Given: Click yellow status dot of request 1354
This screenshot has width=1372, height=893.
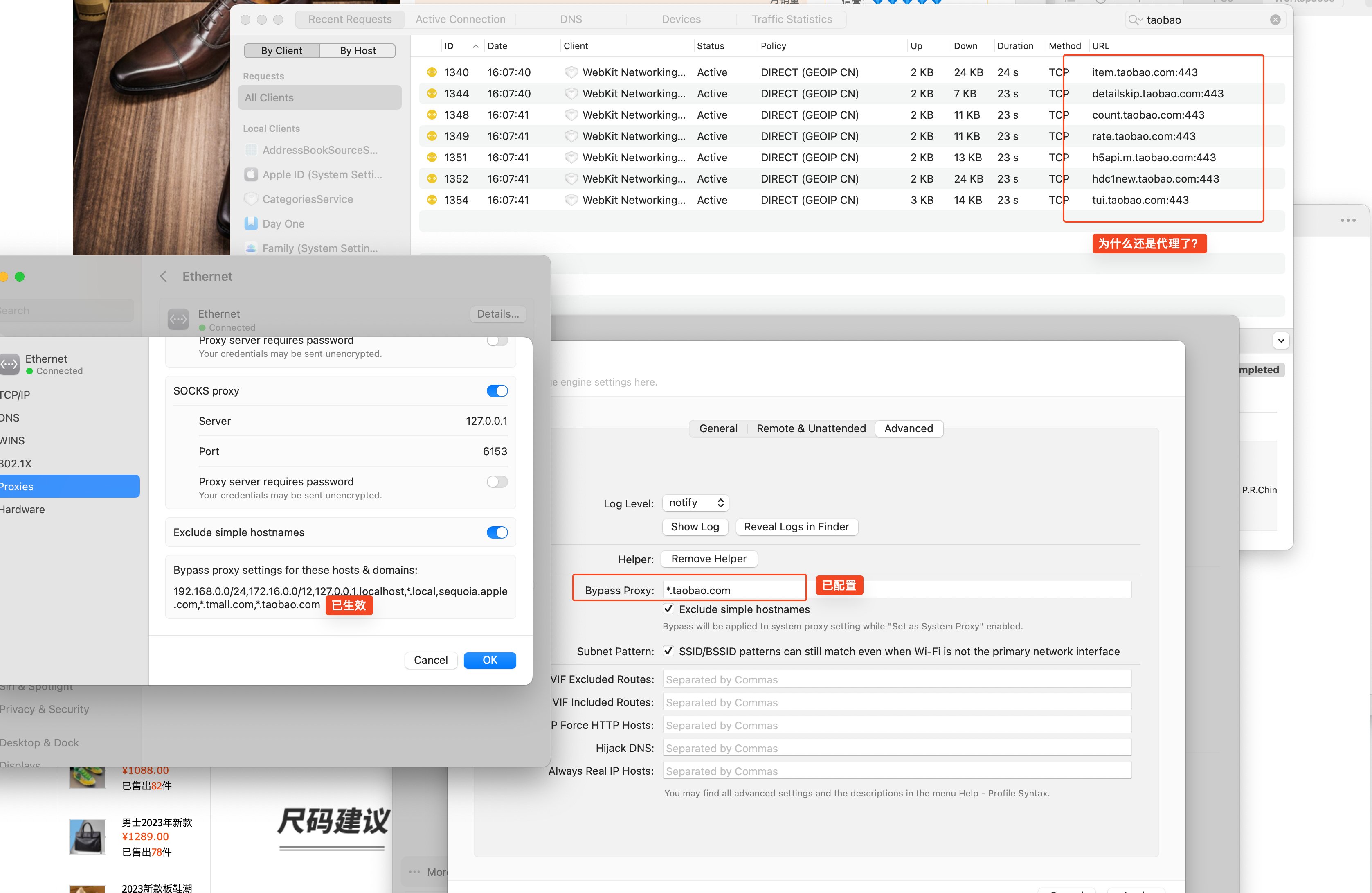Looking at the screenshot, I should (432, 200).
